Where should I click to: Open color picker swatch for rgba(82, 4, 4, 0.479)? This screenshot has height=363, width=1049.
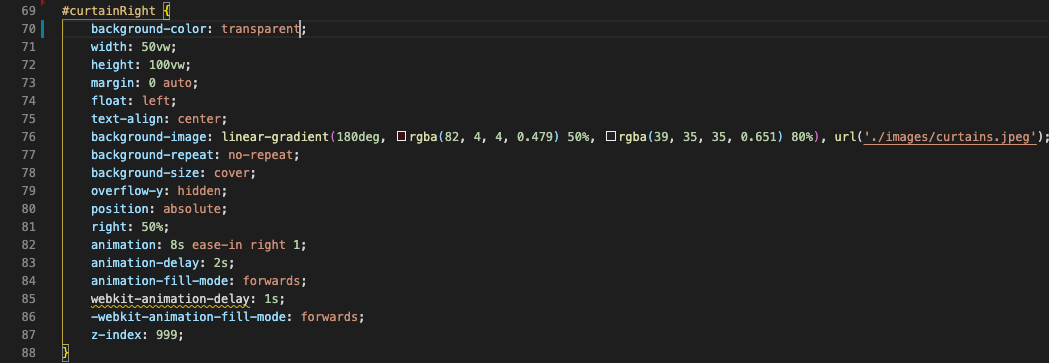click(x=402, y=137)
